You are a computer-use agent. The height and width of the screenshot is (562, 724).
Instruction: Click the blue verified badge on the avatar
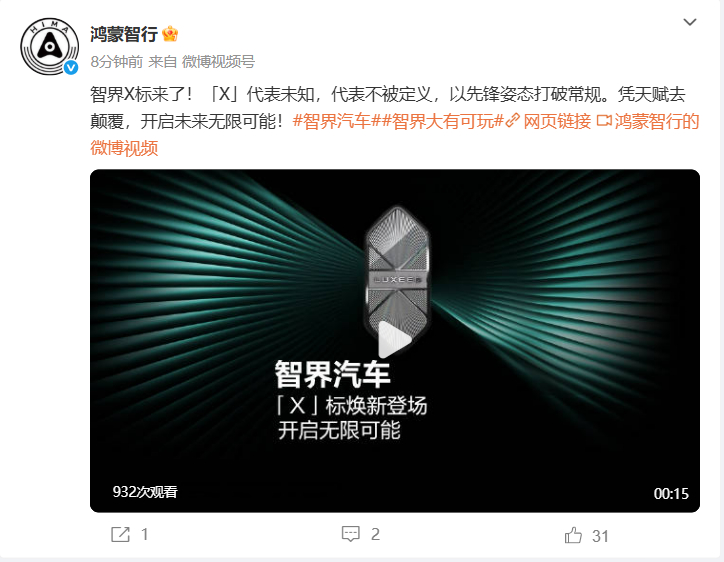(71, 67)
